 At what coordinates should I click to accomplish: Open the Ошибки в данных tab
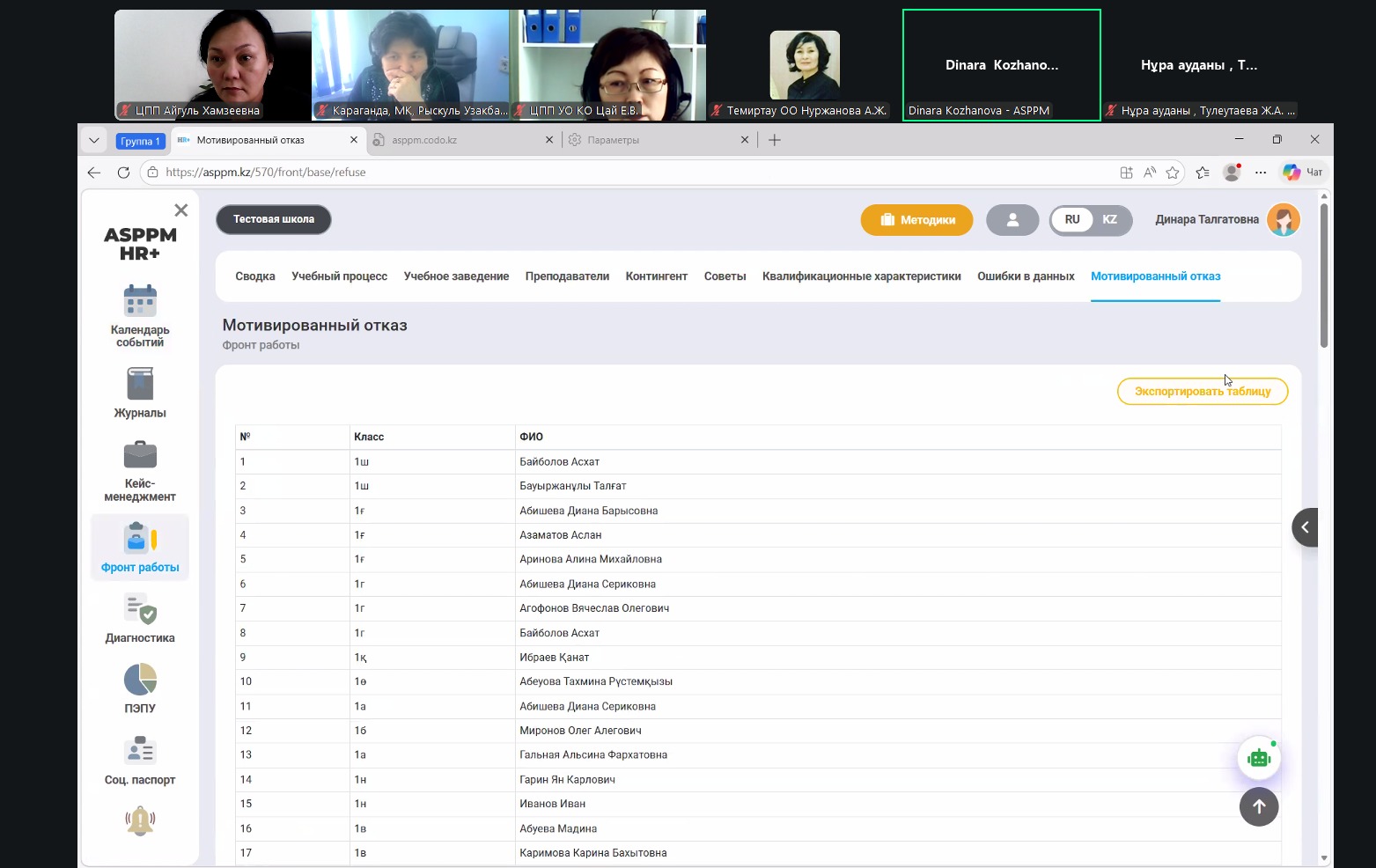[x=1026, y=276]
